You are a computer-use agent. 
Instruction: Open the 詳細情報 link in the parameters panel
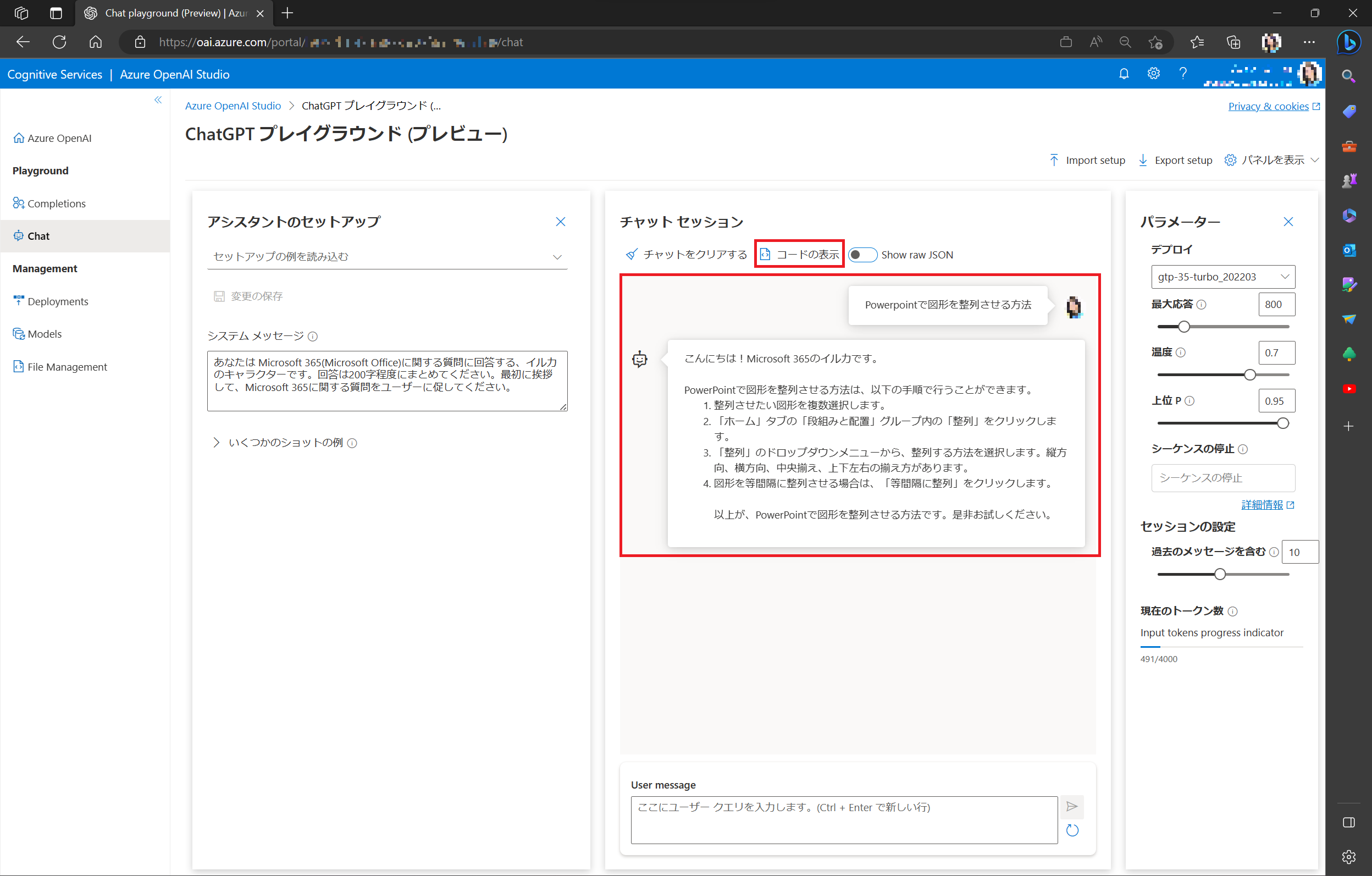tap(1263, 504)
